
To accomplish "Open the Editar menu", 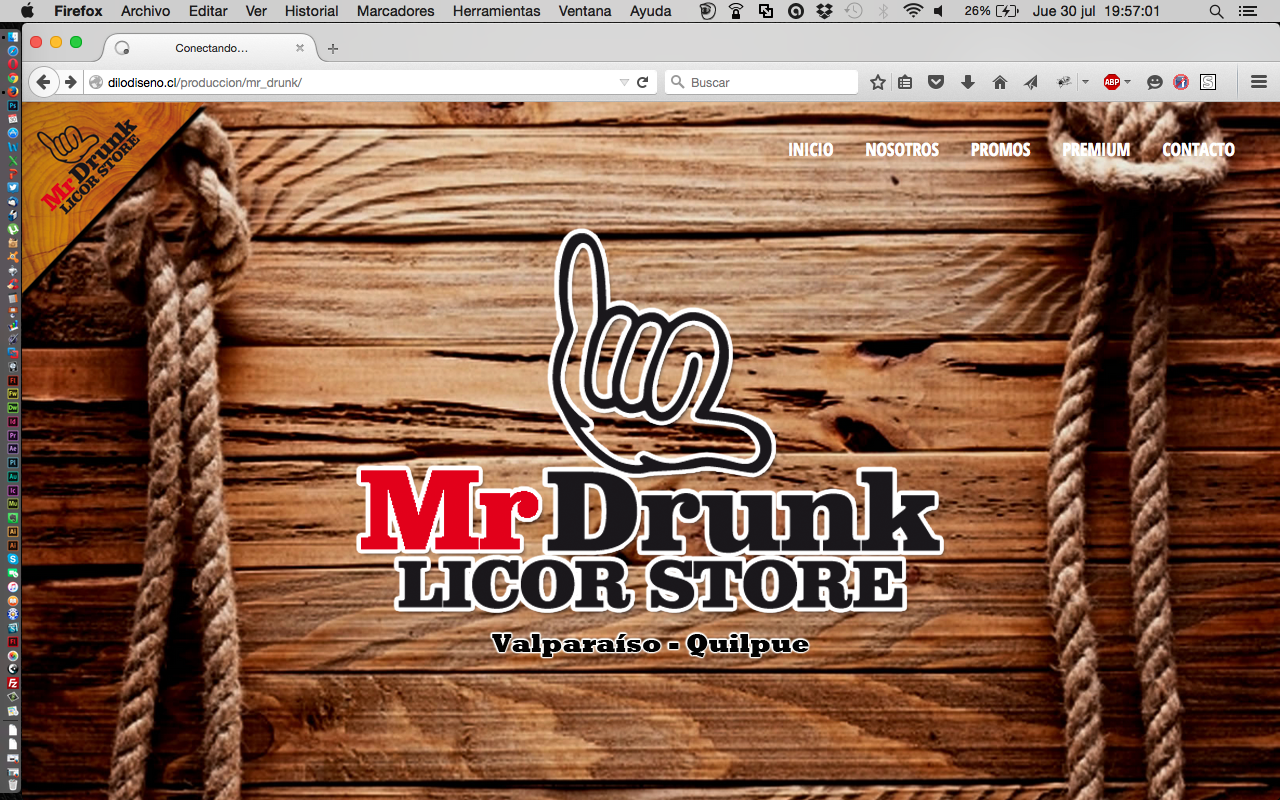I will tap(208, 11).
